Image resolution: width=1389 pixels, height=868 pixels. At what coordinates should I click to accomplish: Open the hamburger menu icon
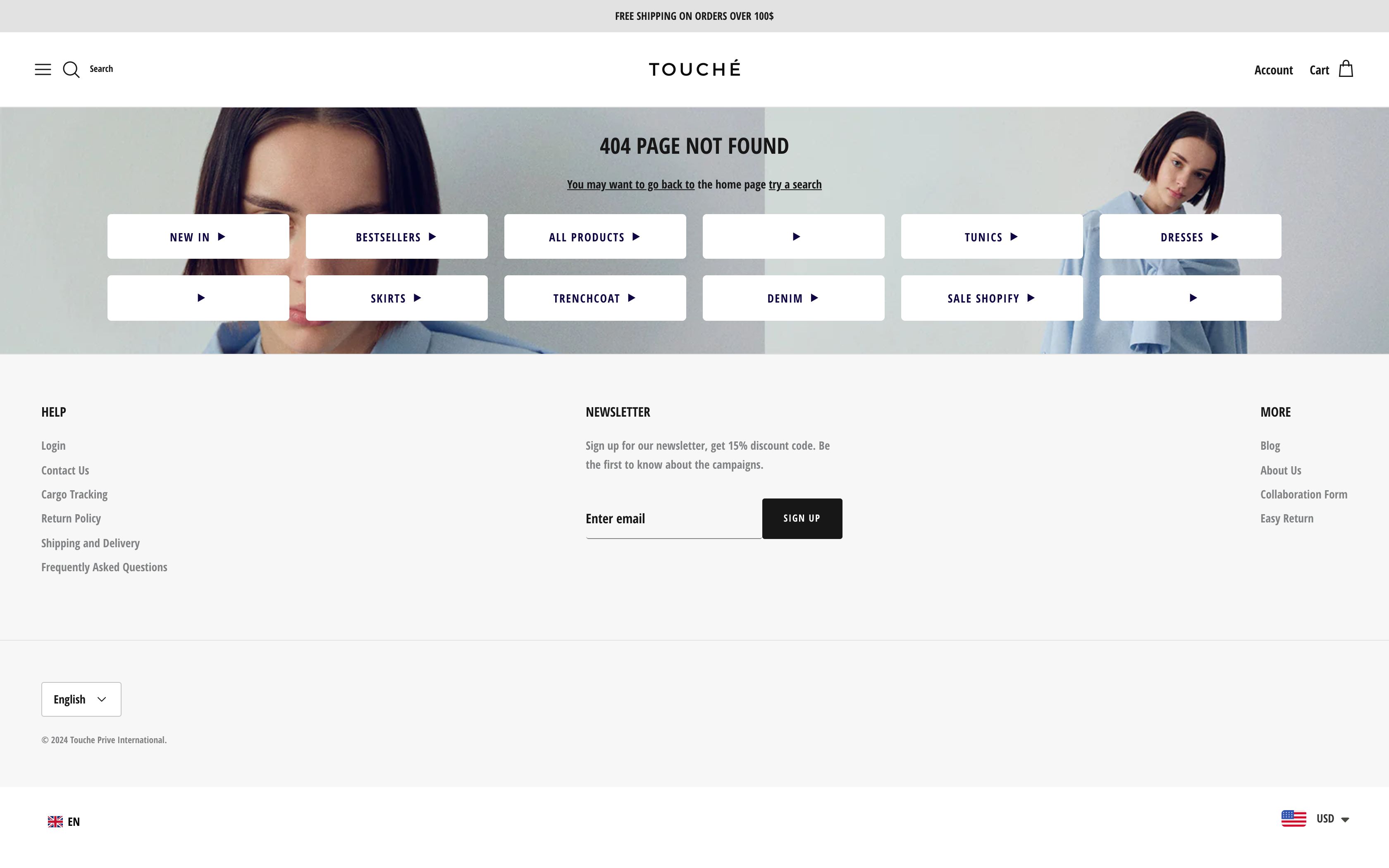(x=43, y=69)
